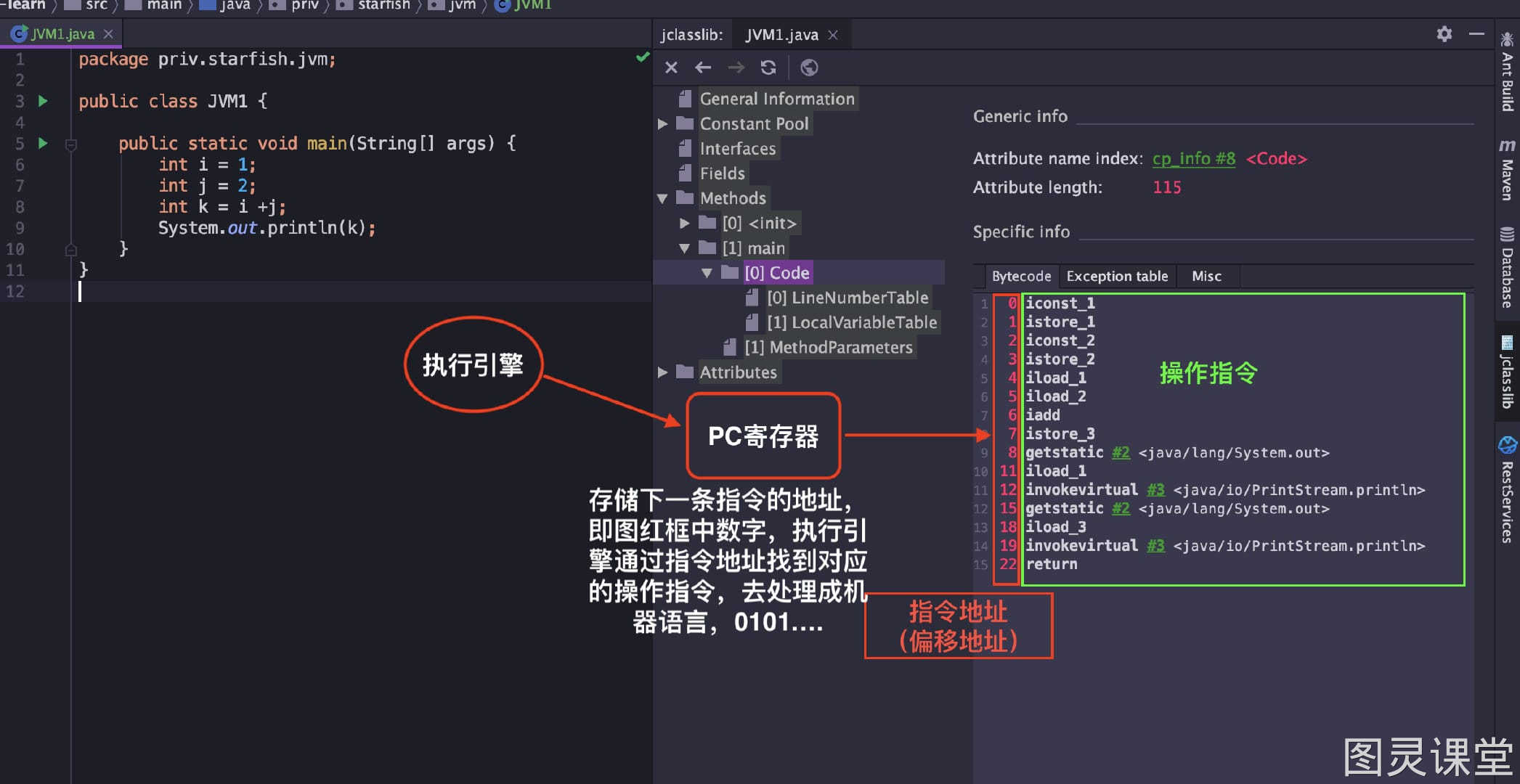Toggle the RestServices side panel
The image size is (1520, 784).
(x=1508, y=490)
